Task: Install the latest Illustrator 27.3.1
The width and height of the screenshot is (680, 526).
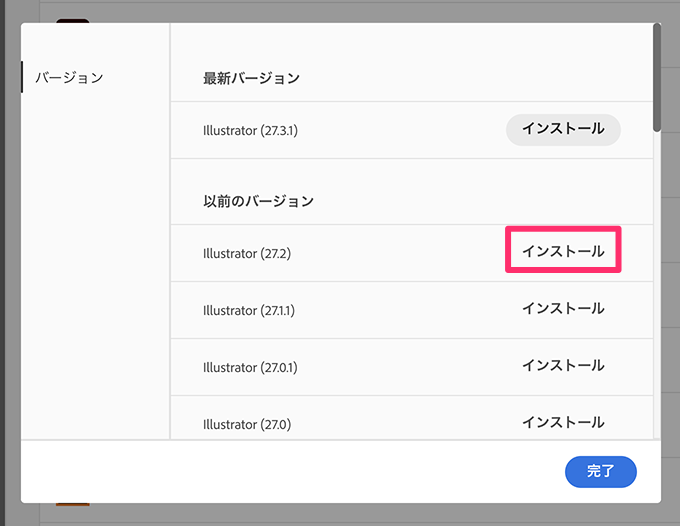Action: [x=563, y=129]
